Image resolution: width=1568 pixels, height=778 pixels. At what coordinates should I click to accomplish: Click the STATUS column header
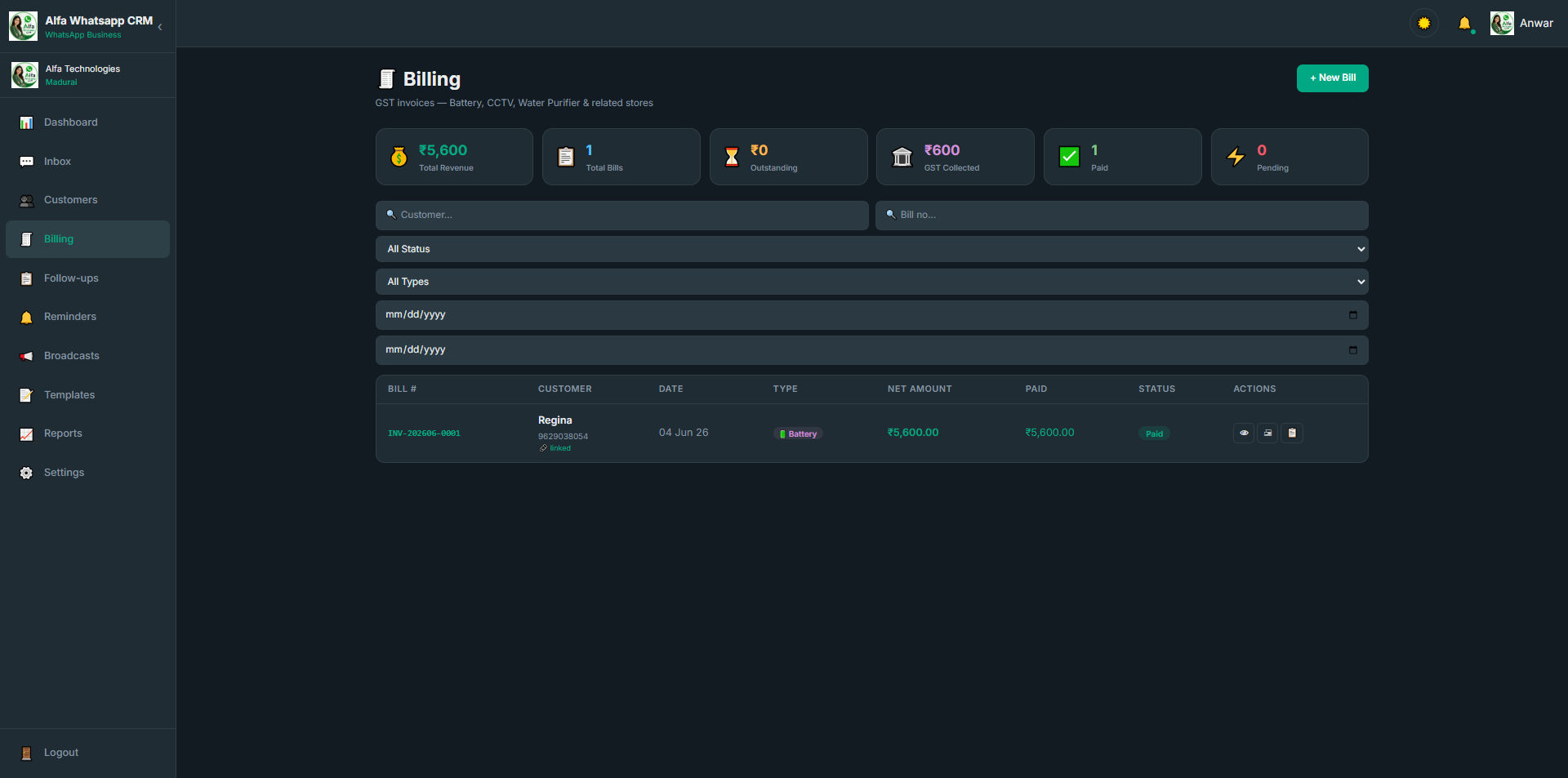1156,389
